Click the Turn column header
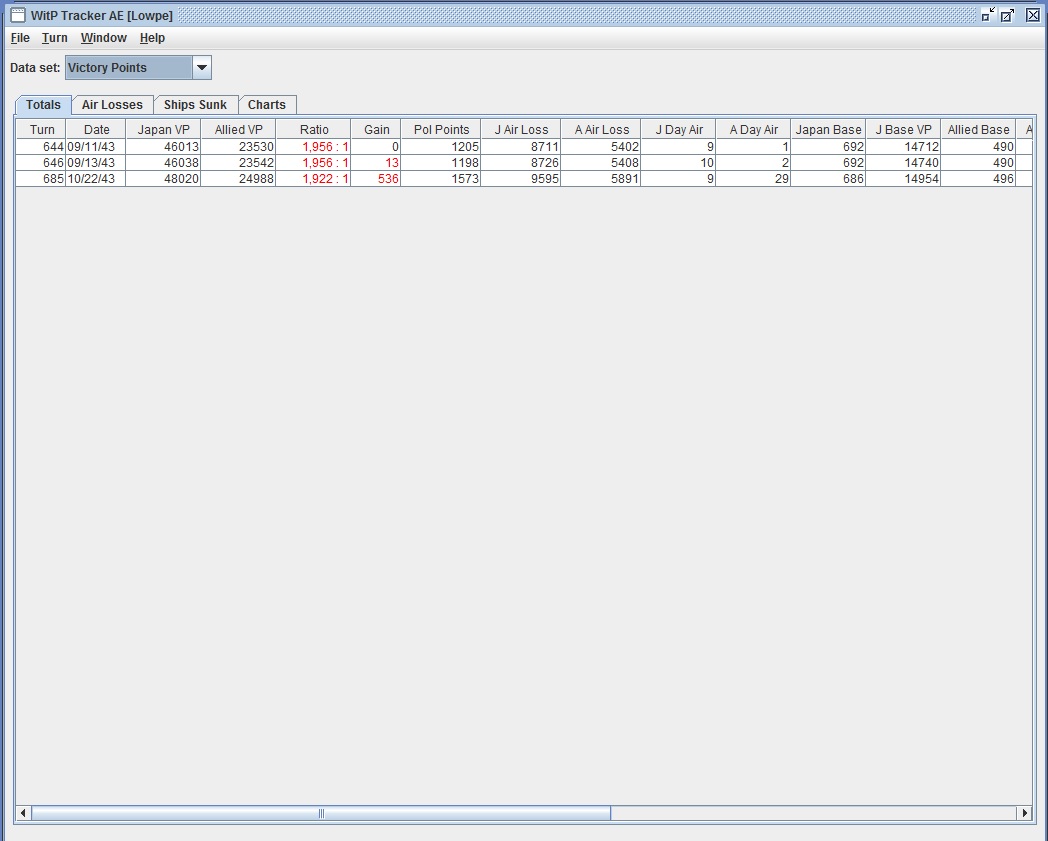Image resolution: width=1048 pixels, height=841 pixels. coord(41,130)
